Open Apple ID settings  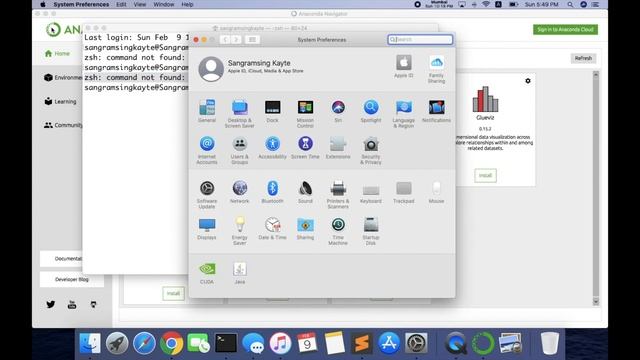point(404,66)
